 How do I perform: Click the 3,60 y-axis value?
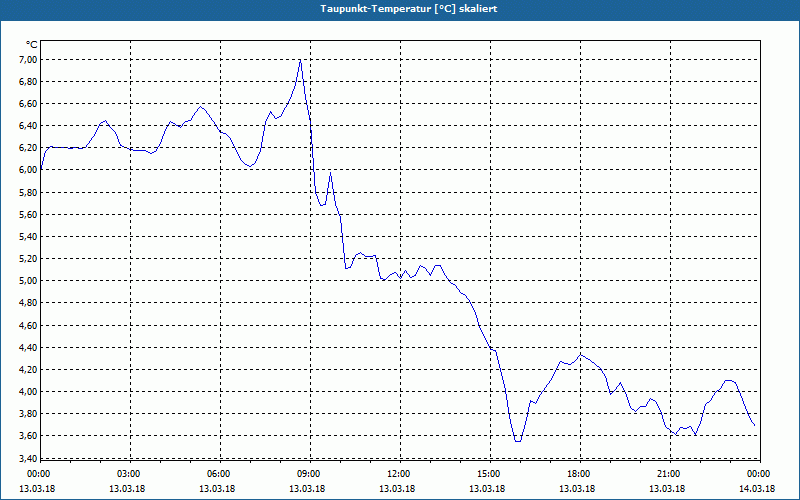coord(29,436)
